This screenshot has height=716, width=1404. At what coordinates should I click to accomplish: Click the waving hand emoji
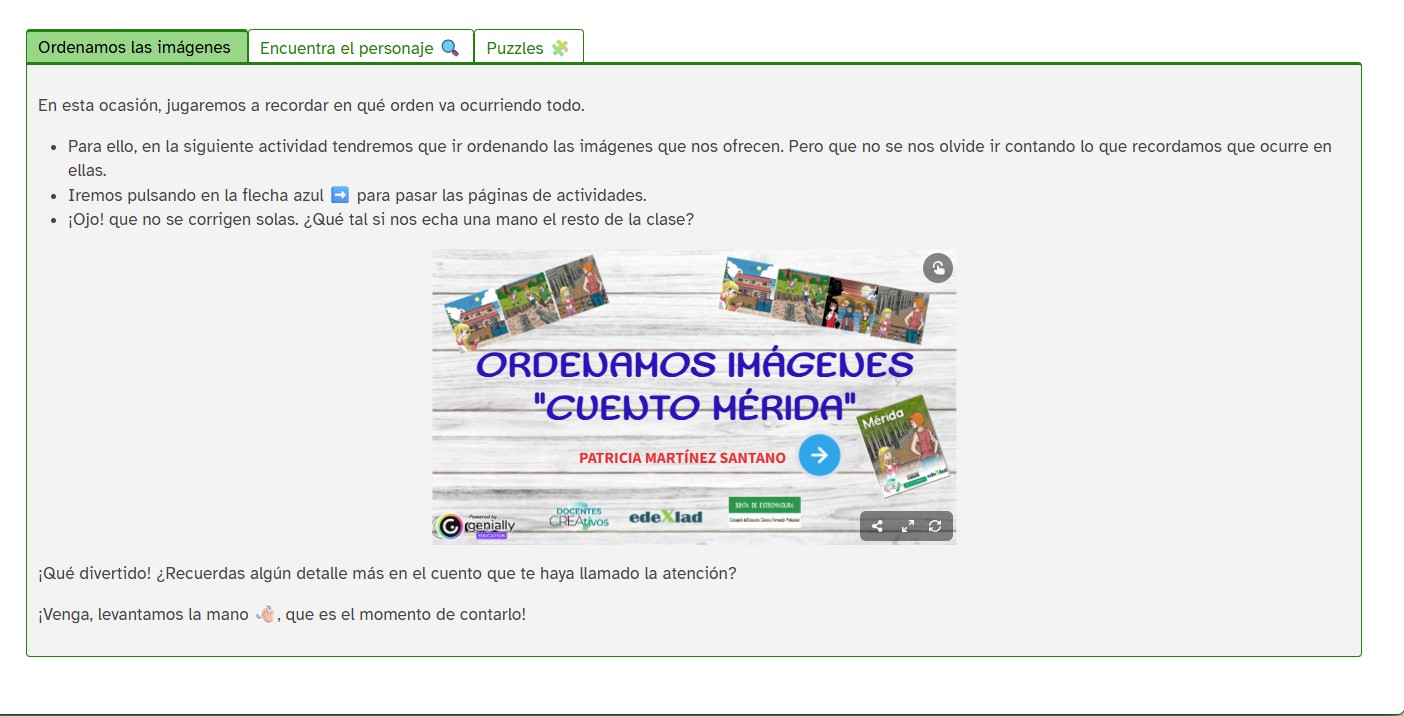(265, 614)
